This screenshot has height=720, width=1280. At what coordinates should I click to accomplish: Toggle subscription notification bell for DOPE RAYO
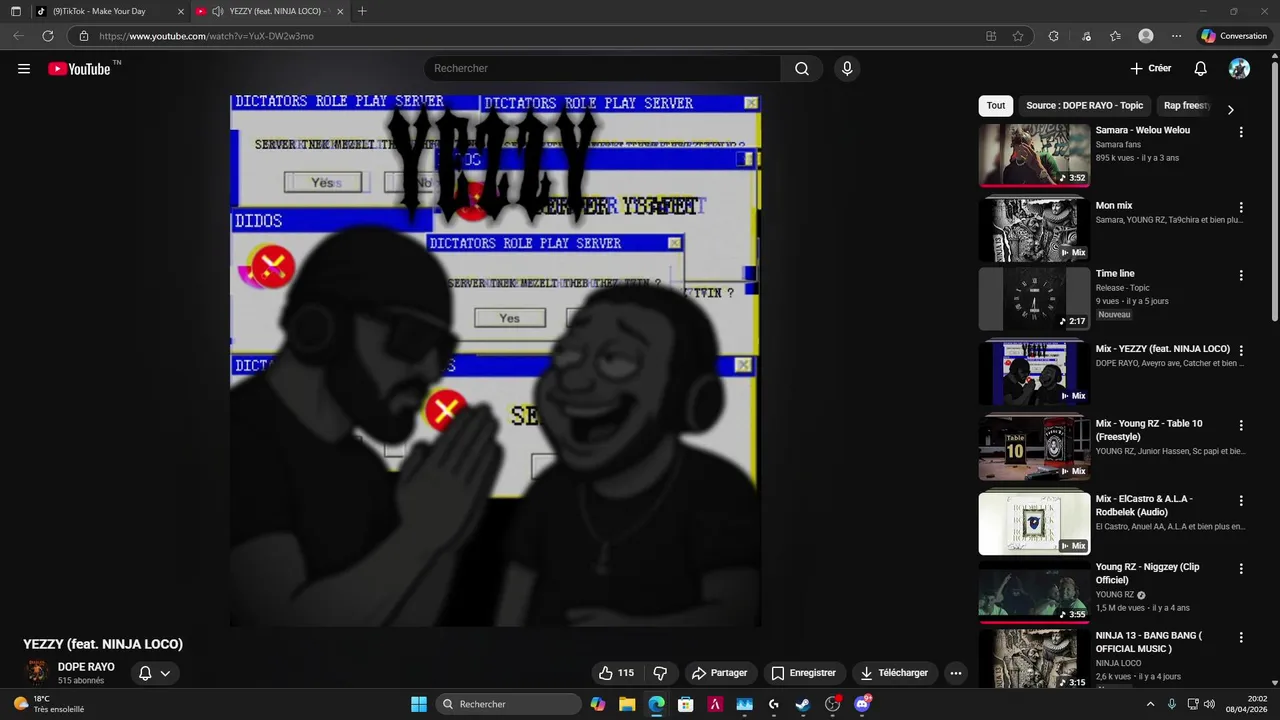(145, 673)
